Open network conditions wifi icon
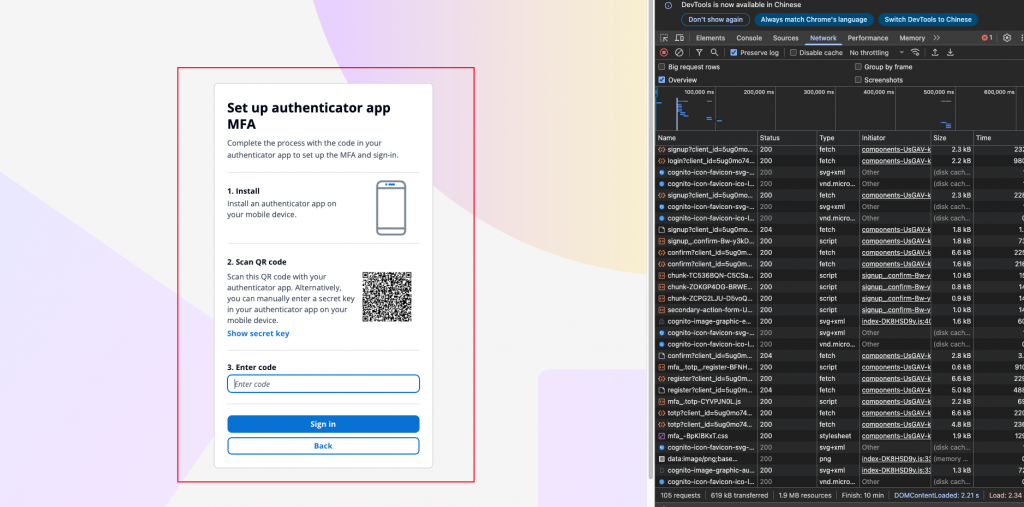The height and width of the screenshot is (507, 1024). (x=915, y=52)
